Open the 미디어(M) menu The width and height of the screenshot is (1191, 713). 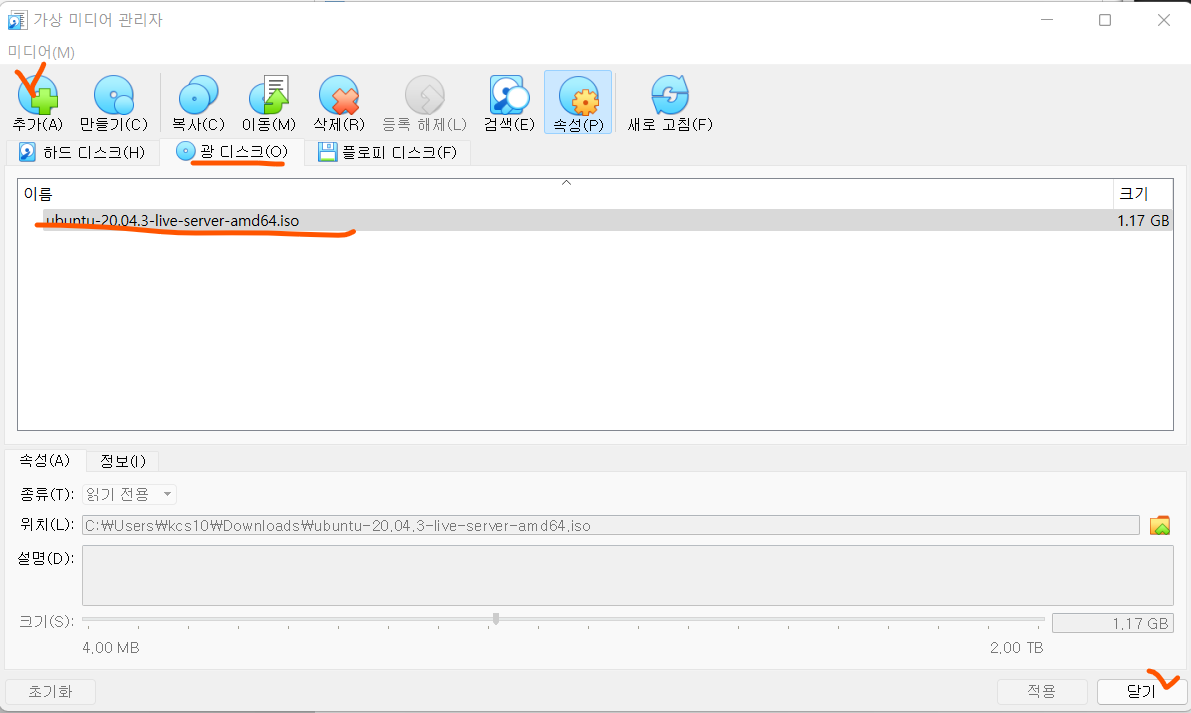pyautogui.click(x=41, y=52)
